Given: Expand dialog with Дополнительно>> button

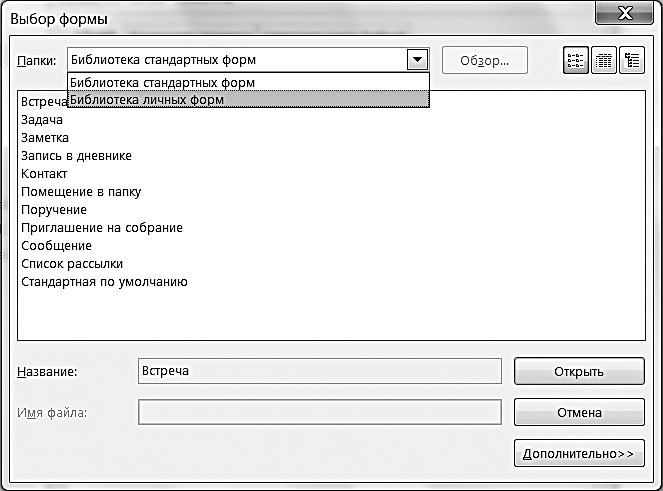Looking at the screenshot, I should 579,453.
